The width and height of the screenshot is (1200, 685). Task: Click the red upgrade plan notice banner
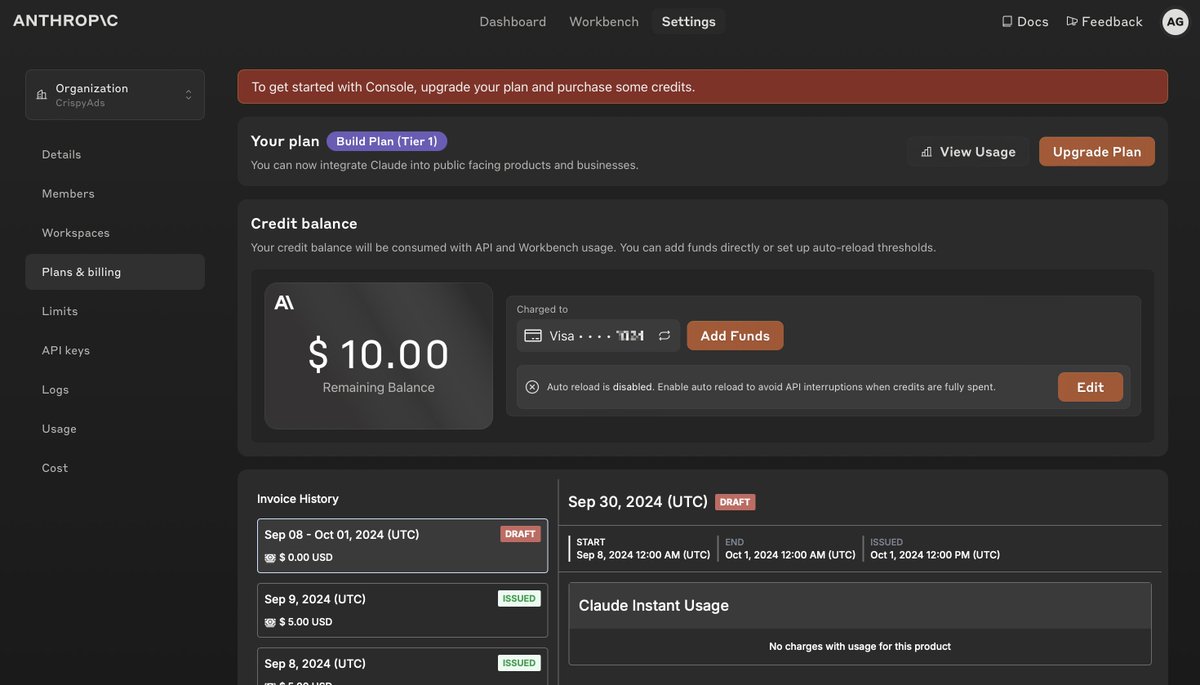pos(702,87)
